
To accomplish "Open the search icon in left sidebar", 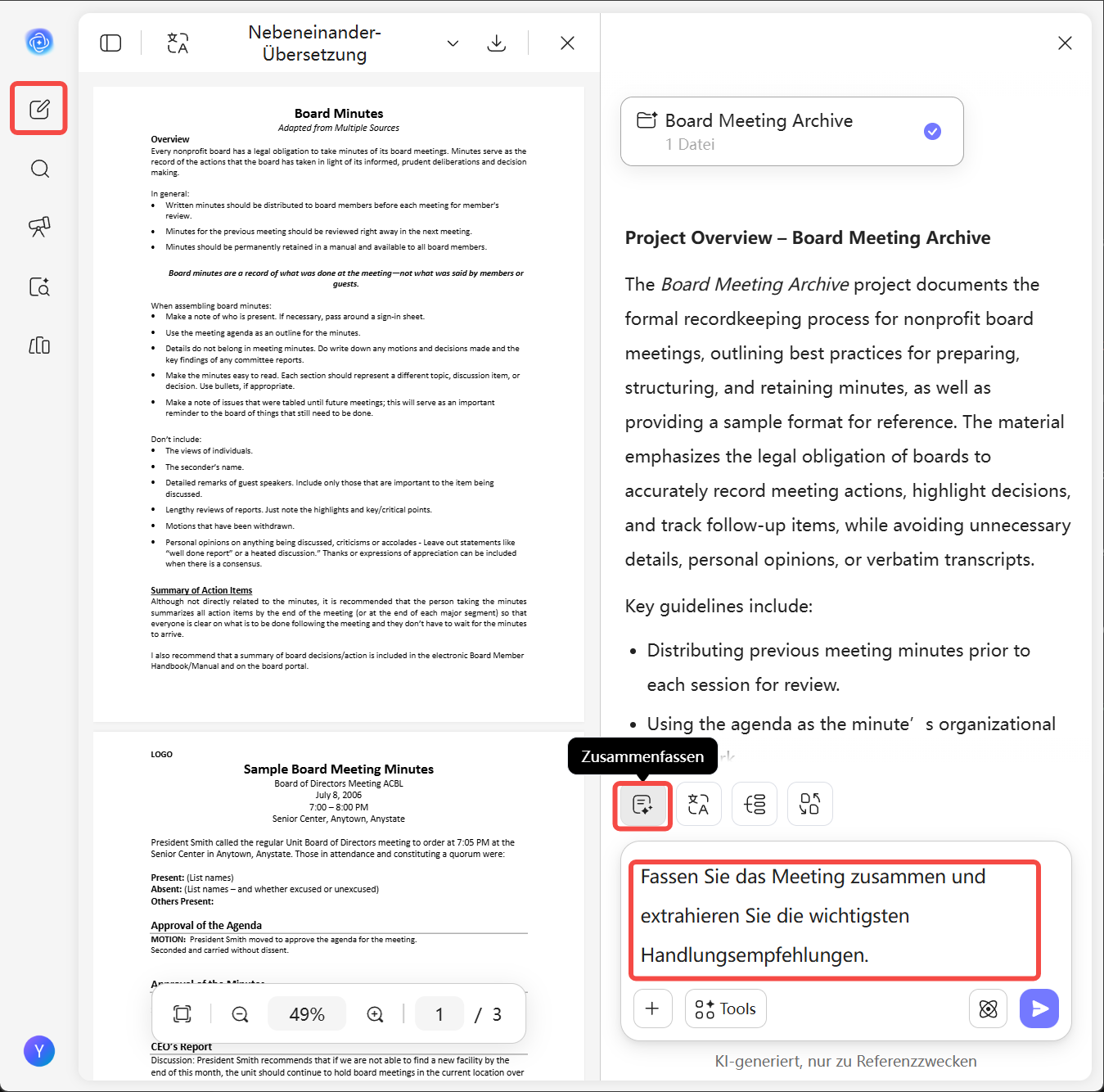I will tap(39, 169).
